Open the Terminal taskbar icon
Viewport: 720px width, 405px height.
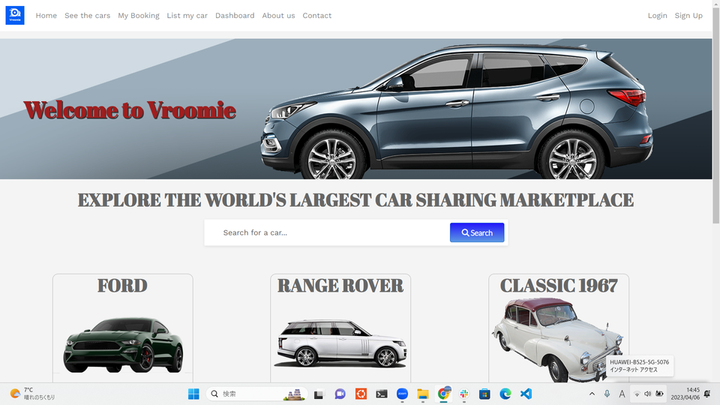(382, 394)
